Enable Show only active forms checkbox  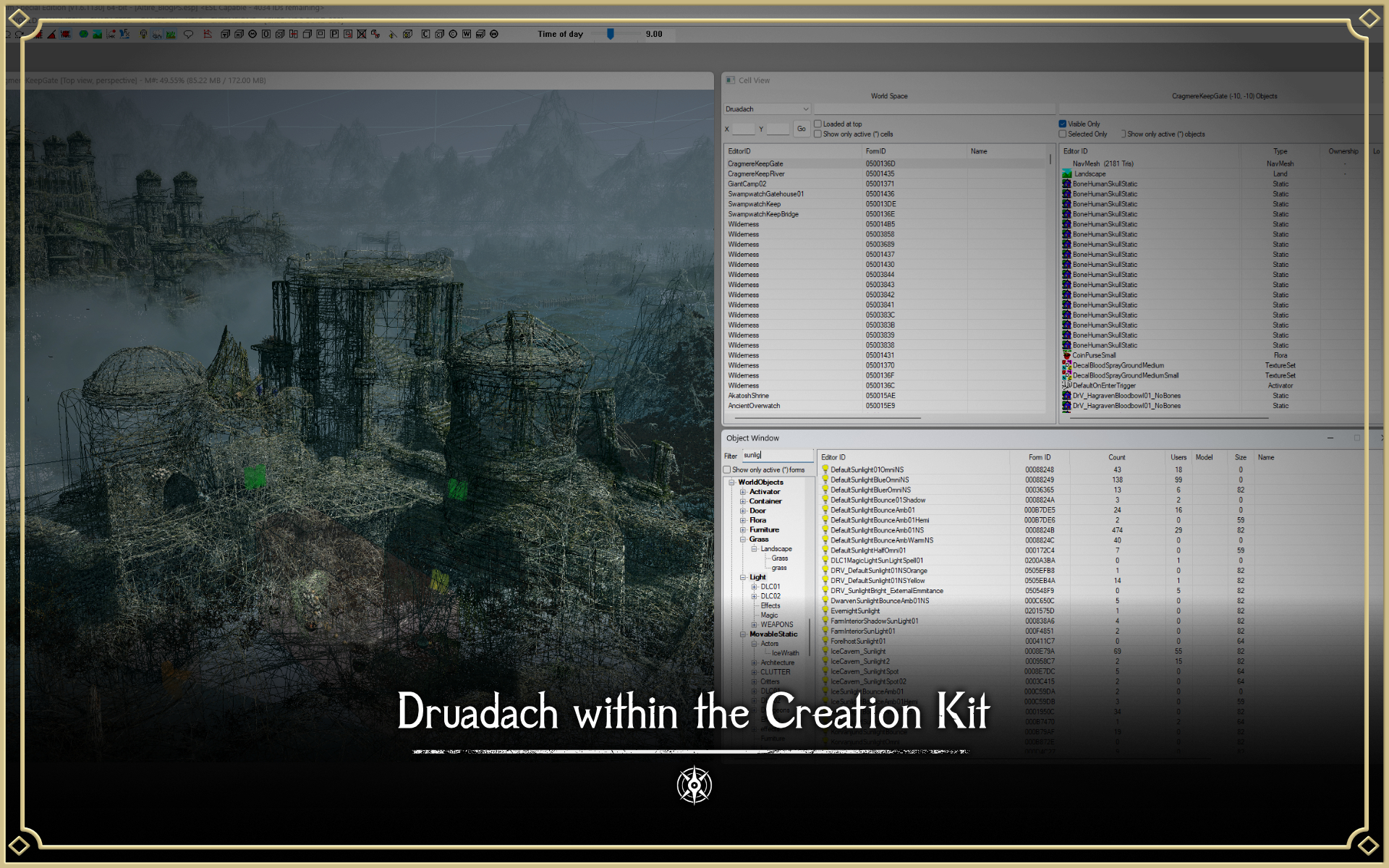pyautogui.click(x=727, y=469)
